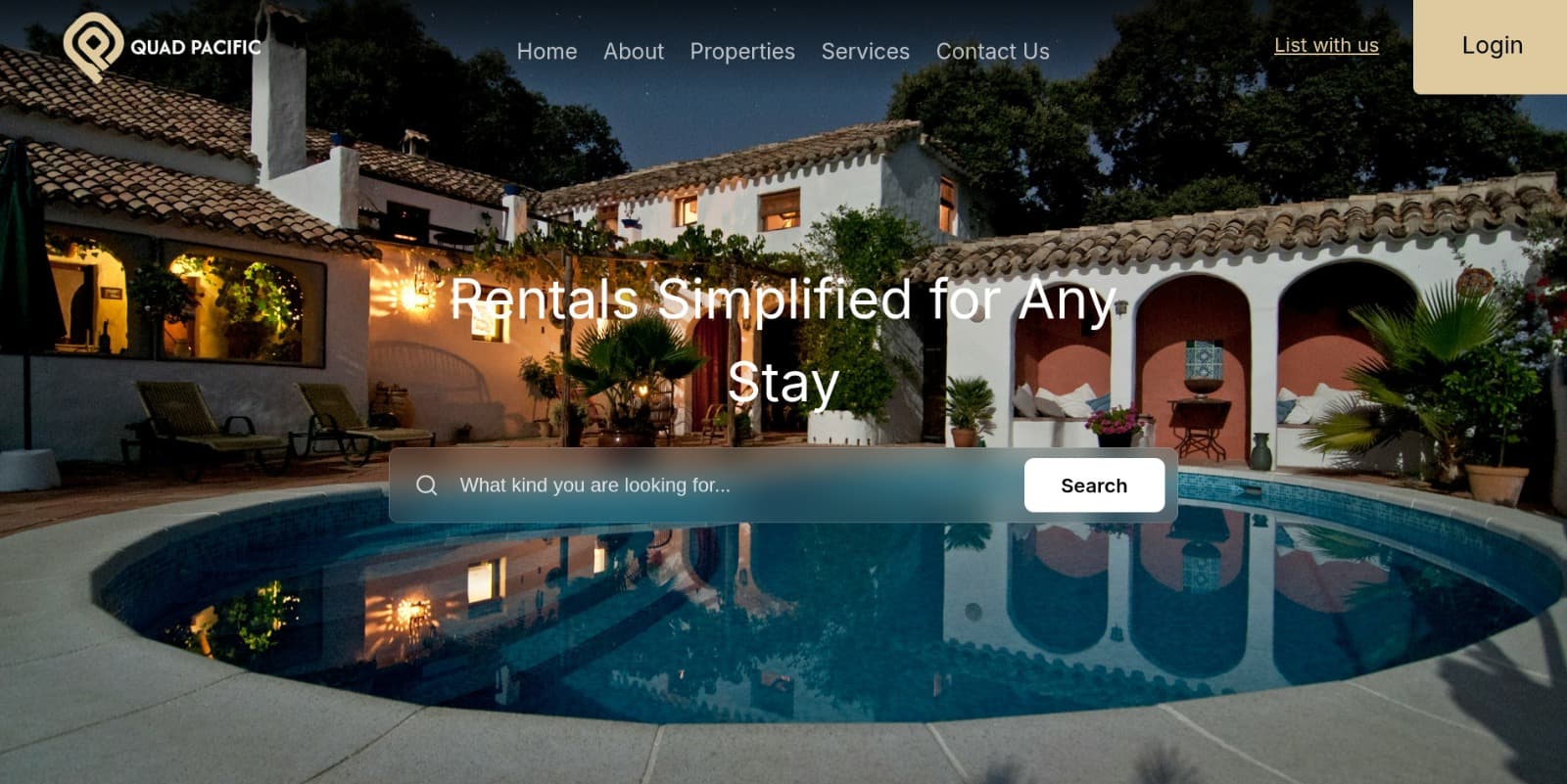This screenshot has height=784, width=1567.
Task: Click the Login button
Action: tap(1490, 46)
